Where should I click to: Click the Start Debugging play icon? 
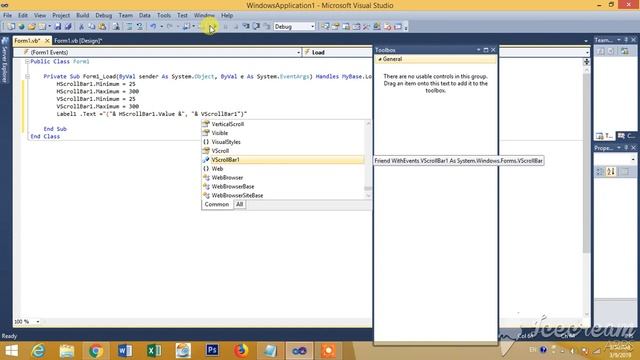212,27
